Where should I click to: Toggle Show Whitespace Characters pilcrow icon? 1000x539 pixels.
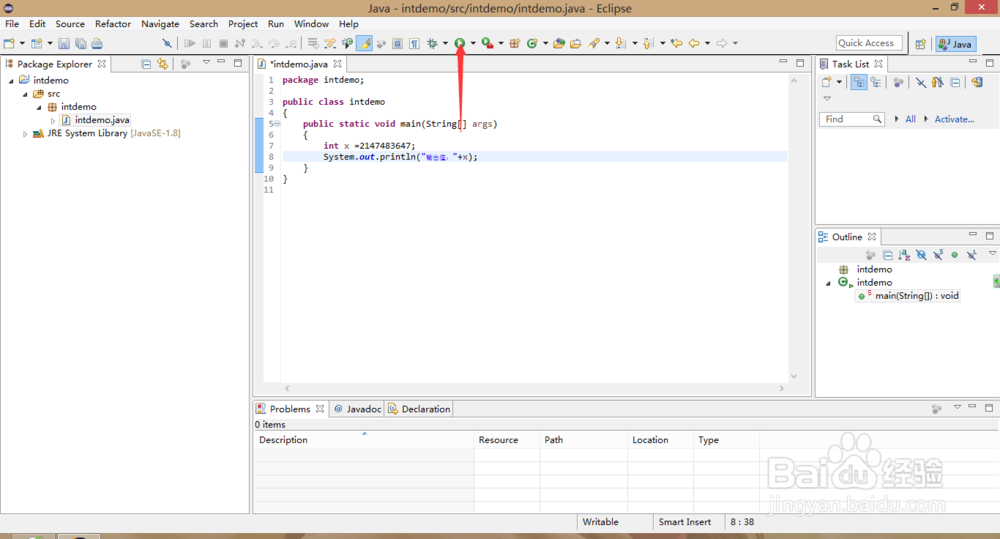pyautogui.click(x=415, y=43)
